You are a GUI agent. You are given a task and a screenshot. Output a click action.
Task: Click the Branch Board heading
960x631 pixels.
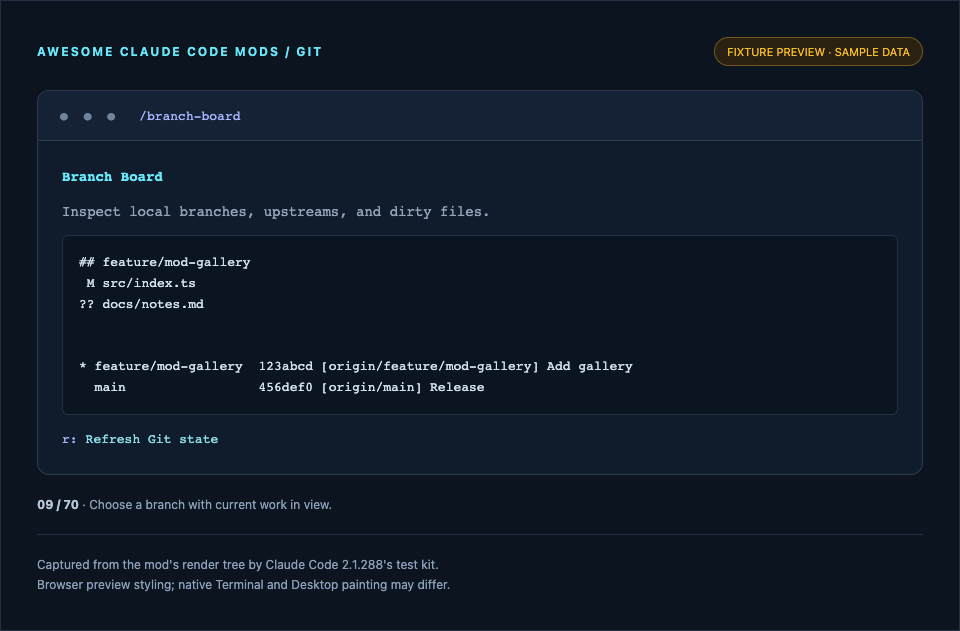112,177
